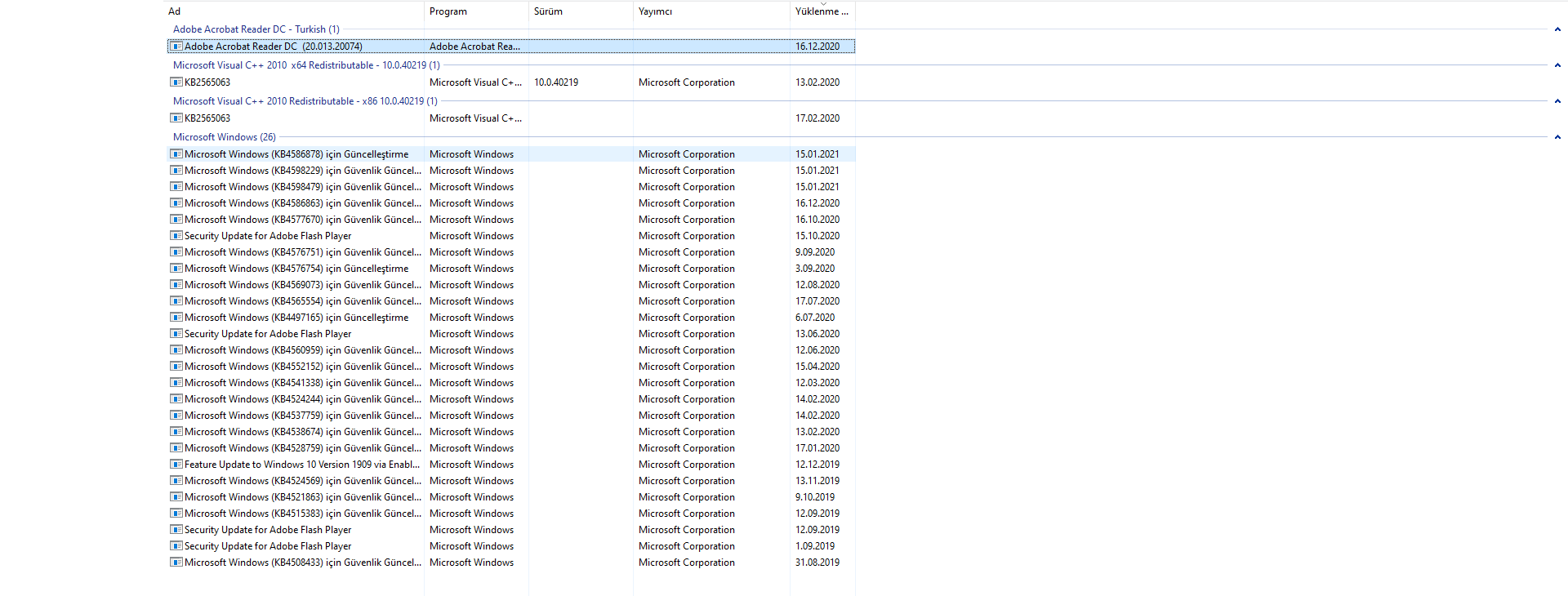Viewport: 1568px width, 596px height.
Task: Click the icon beside the KB4497165 update
Action: [176, 318]
